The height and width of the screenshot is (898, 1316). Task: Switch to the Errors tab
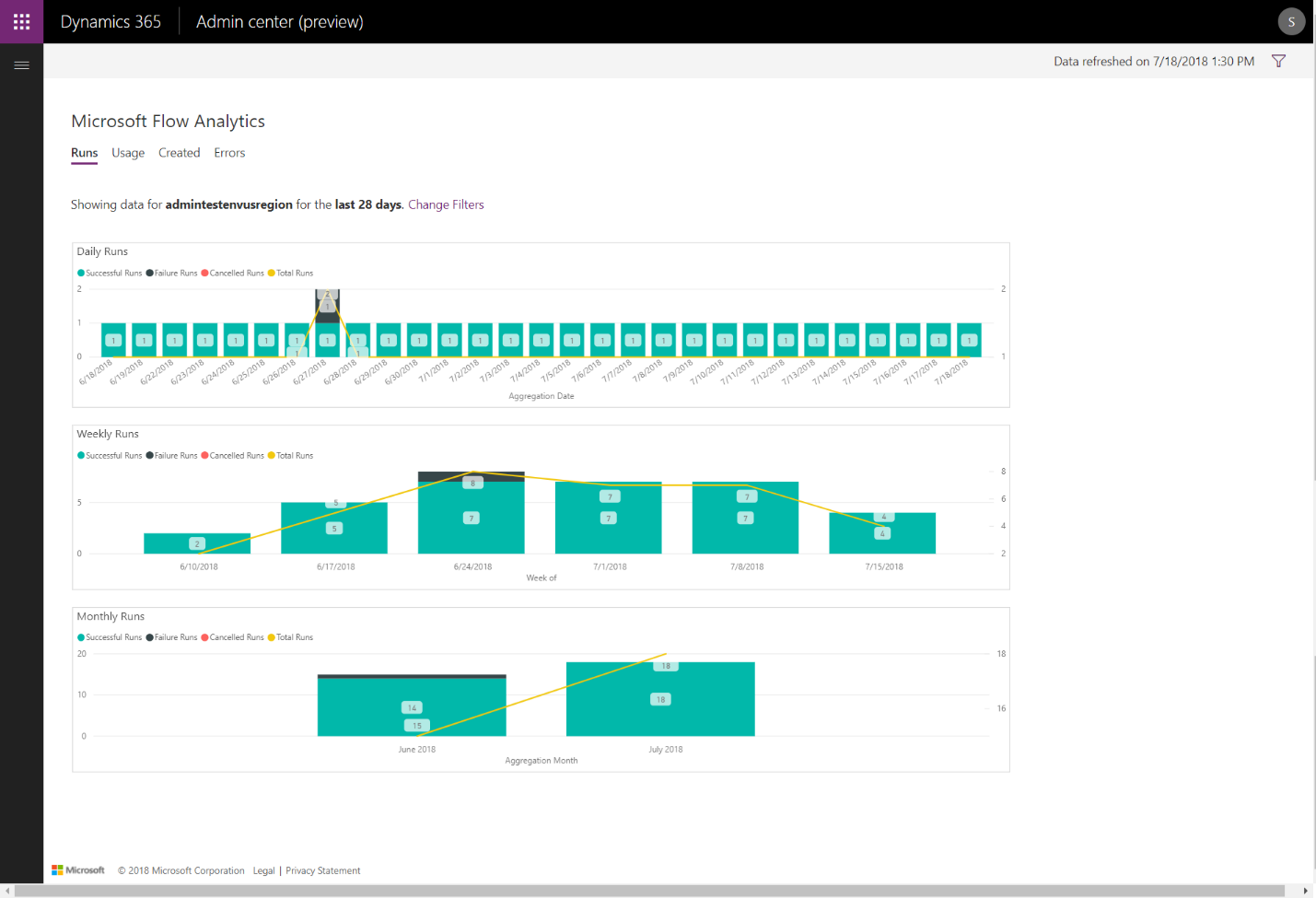tap(229, 153)
